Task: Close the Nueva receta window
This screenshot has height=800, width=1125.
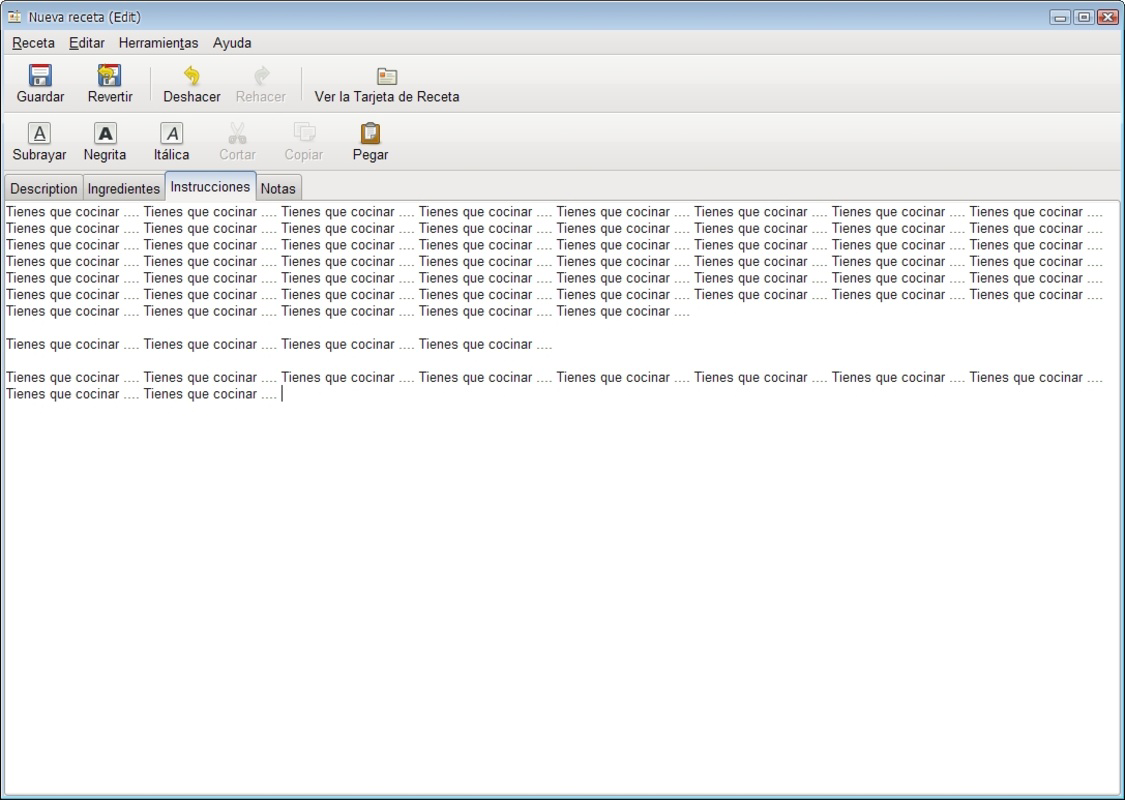Action: (1108, 17)
